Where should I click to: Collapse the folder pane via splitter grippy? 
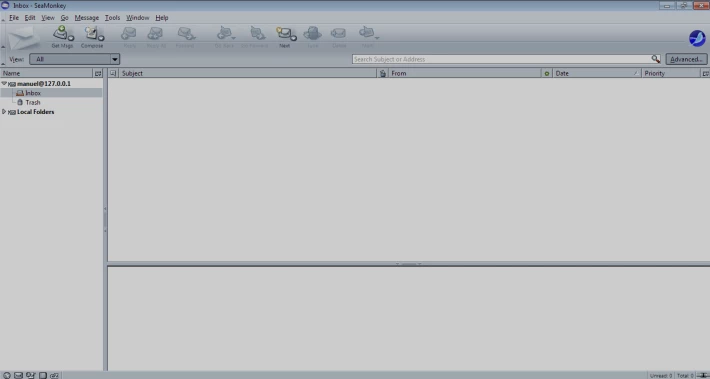105,220
